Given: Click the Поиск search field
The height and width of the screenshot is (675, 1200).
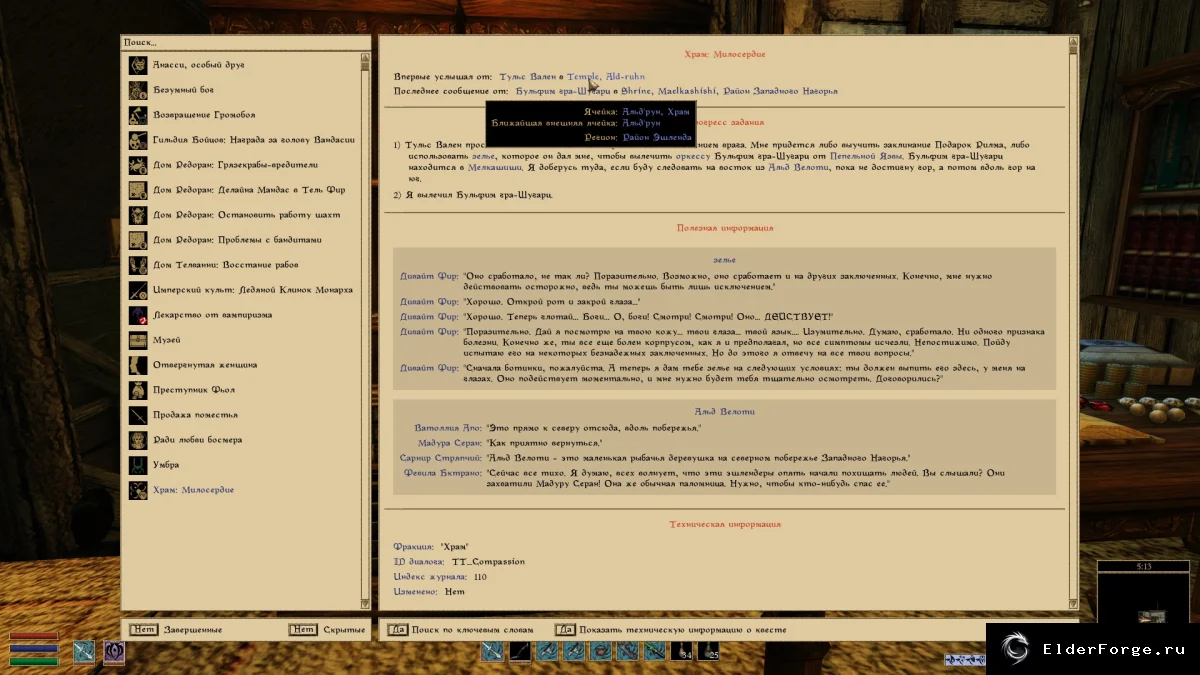Looking at the screenshot, I should point(246,42).
